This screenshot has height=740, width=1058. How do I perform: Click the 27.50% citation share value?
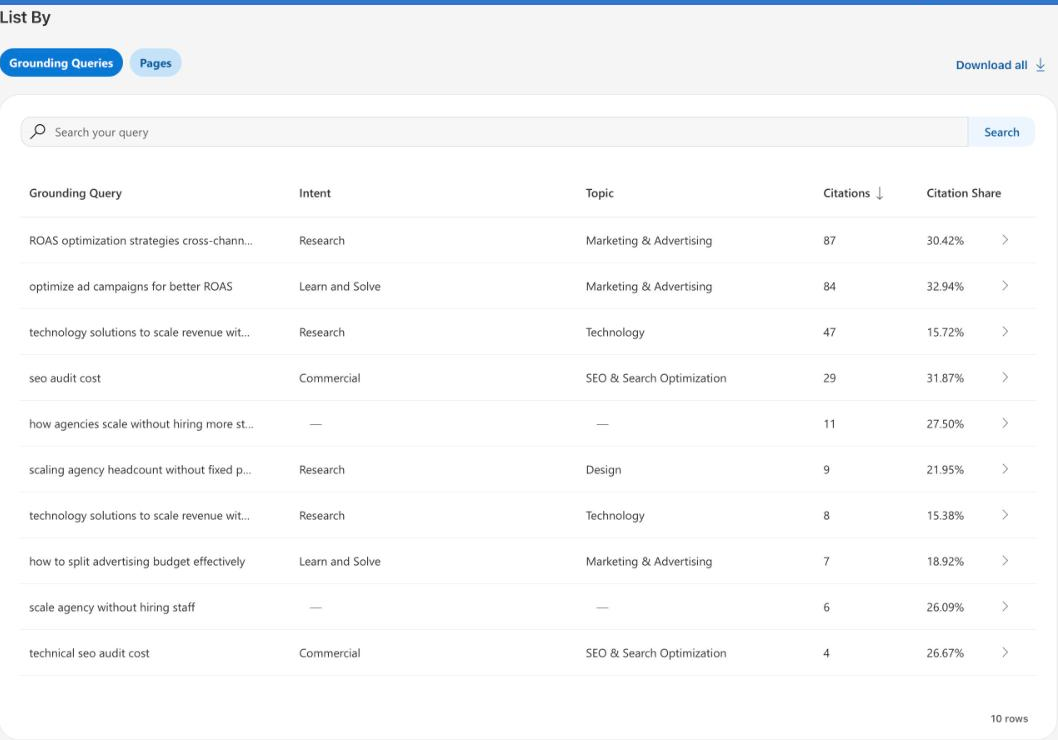coord(945,424)
